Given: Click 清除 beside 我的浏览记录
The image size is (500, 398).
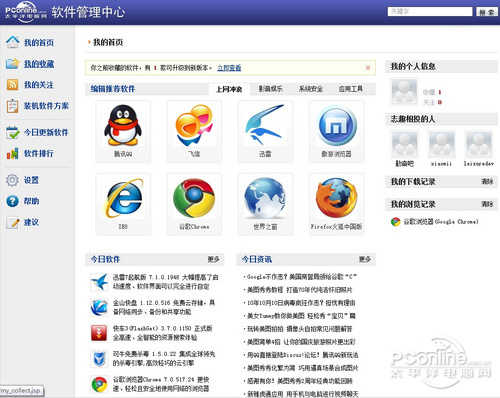Looking at the screenshot, I should coord(487,204).
